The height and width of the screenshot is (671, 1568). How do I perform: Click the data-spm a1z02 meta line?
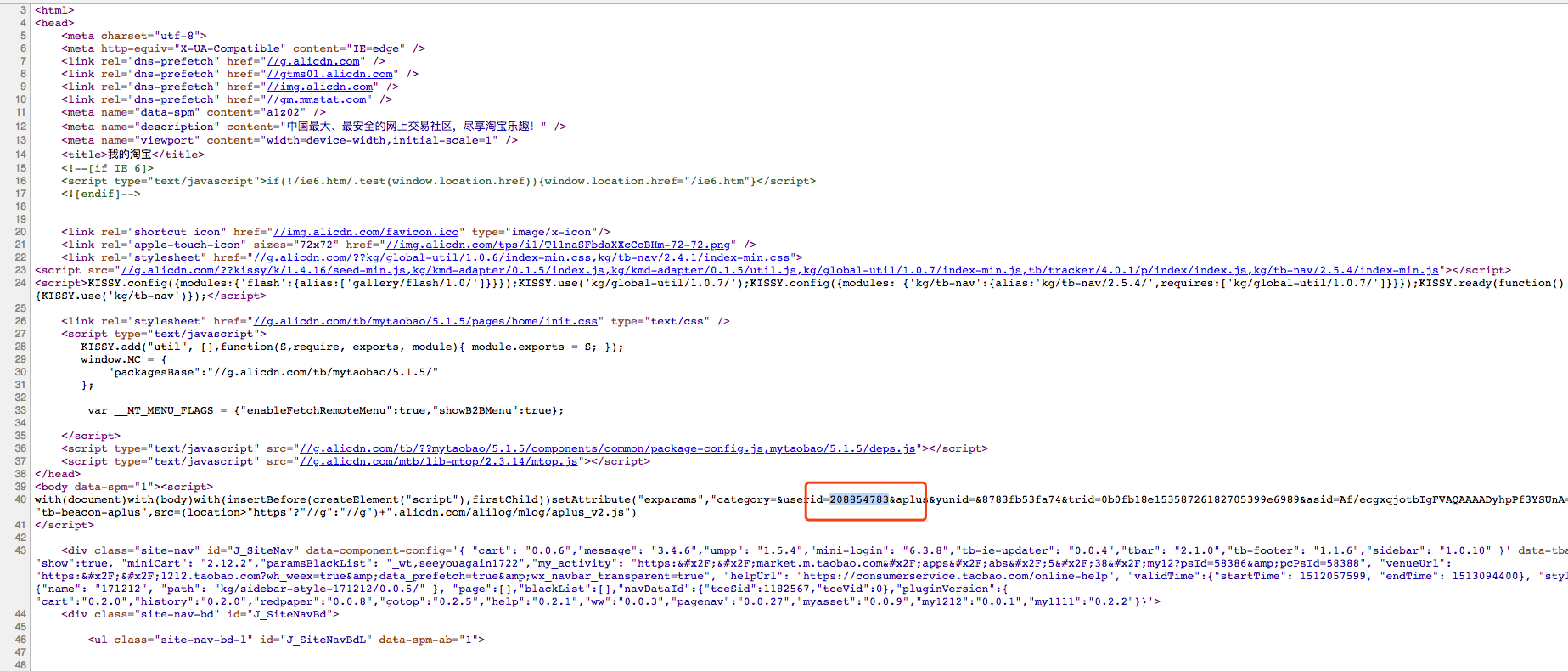click(194, 112)
